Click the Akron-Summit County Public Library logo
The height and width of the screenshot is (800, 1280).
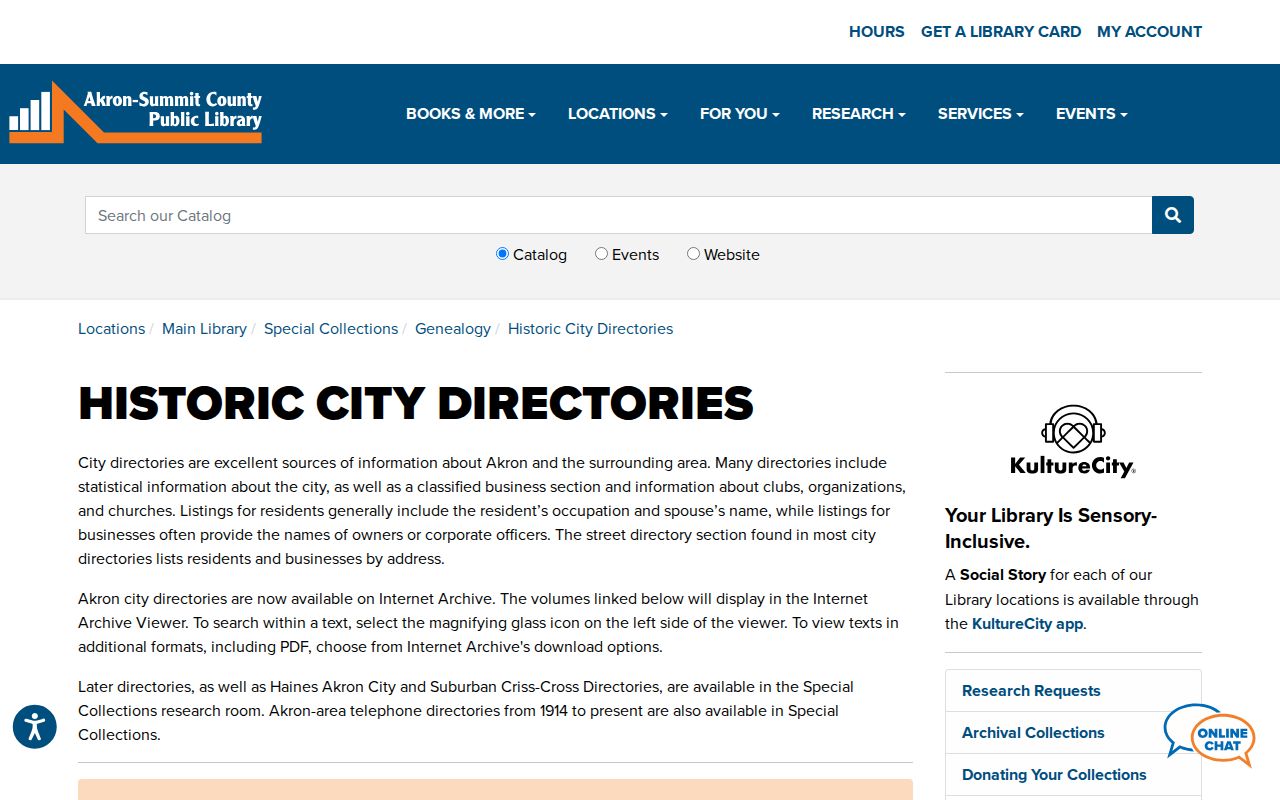136,113
